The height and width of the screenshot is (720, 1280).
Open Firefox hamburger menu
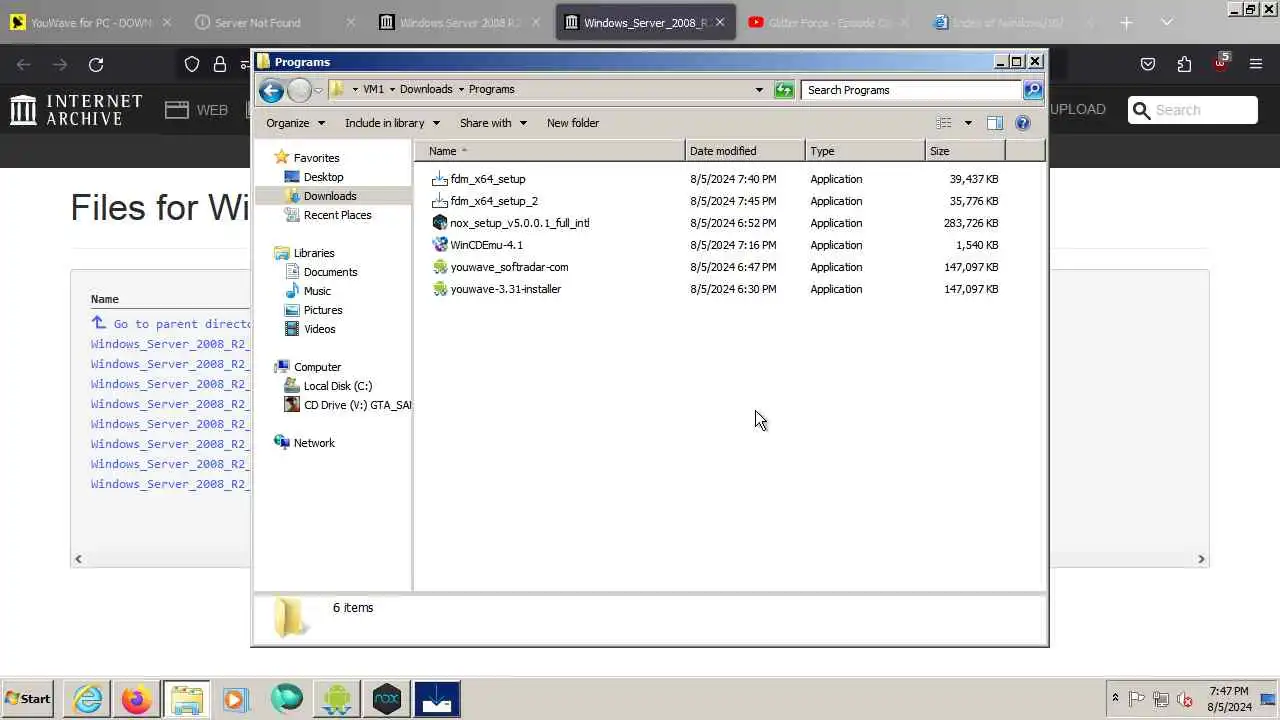pyautogui.click(x=1256, y=64)
